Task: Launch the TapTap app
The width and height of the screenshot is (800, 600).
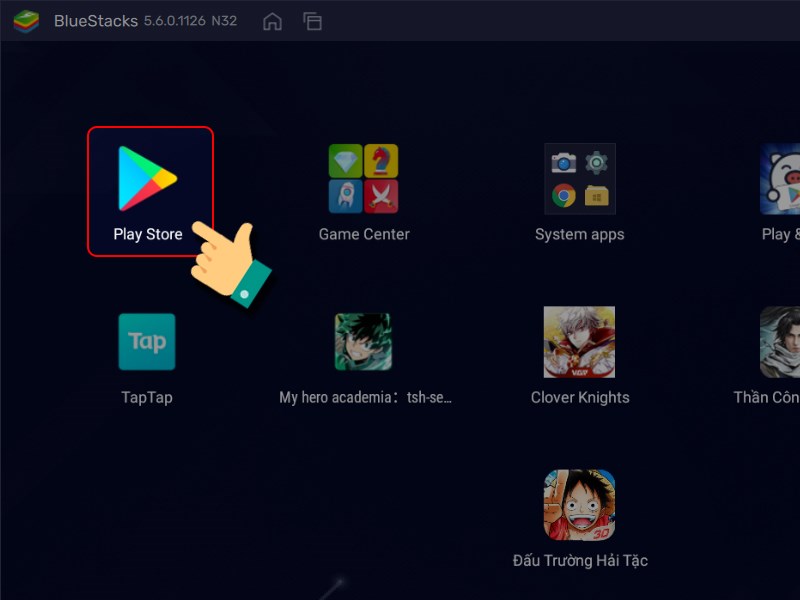Action: coord(147,341)
